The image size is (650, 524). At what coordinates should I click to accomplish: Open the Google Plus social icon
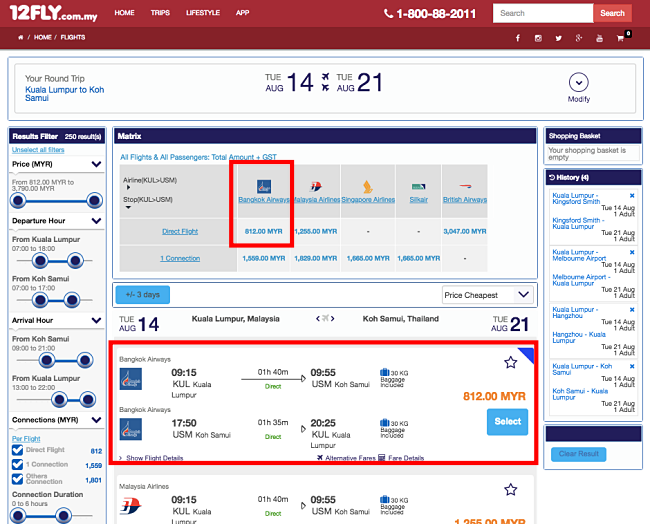click(579, 38)
